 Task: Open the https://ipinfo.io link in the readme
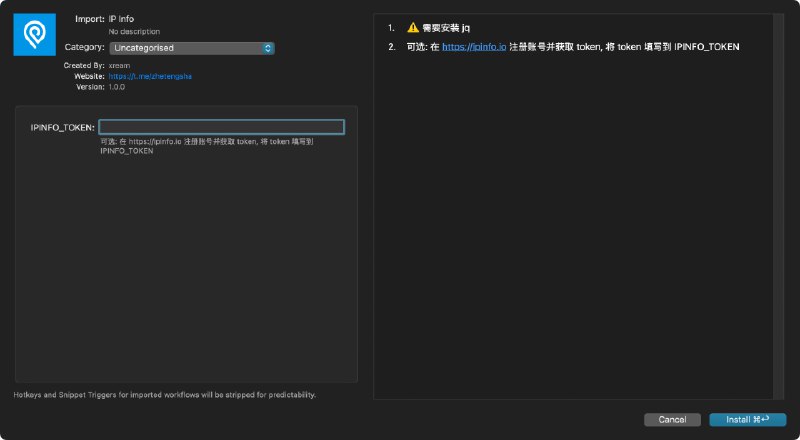pyautogui.click(x=474, y=47)
